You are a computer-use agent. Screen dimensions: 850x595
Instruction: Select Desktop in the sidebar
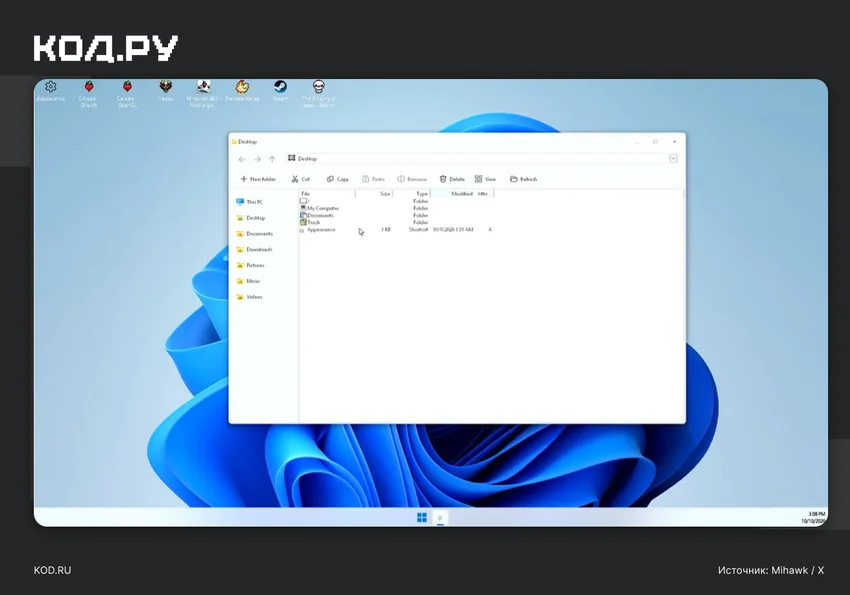click(251, 218)
